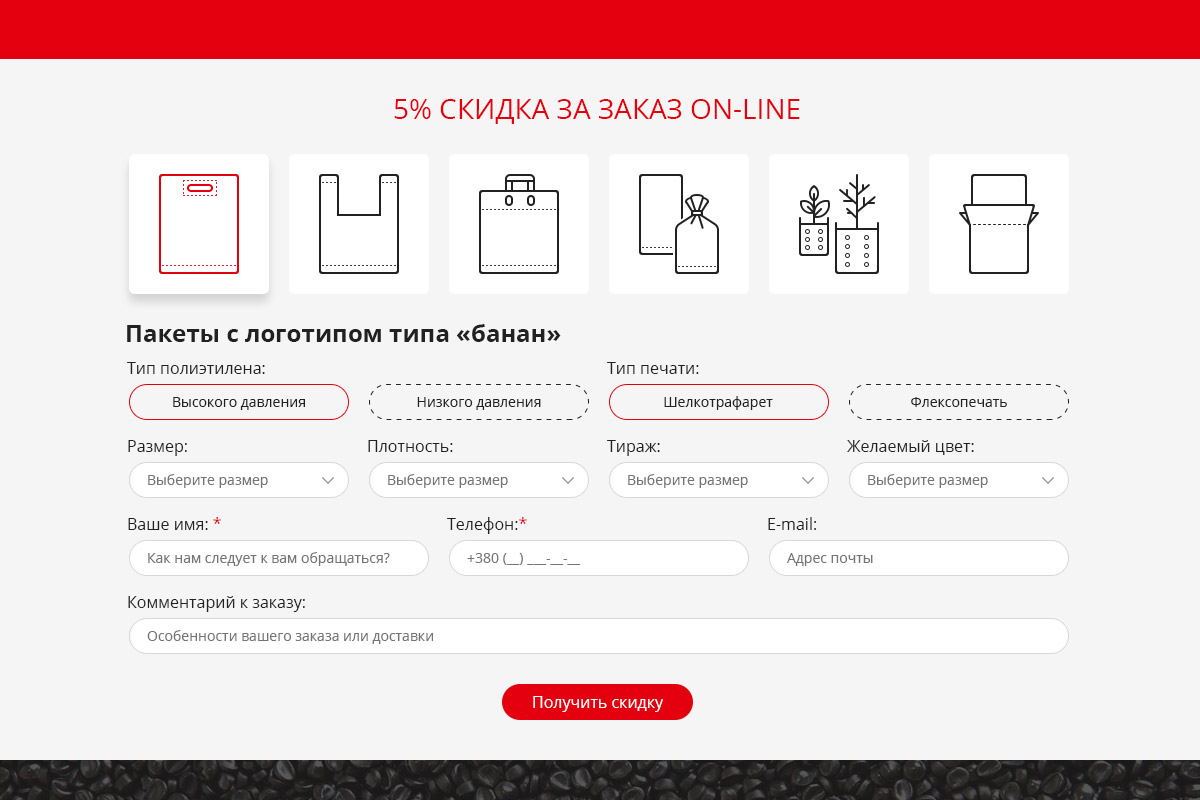The width and height of the screenshot is (1200, 800).
Task: Select the banana-type die-cut handle bag icon
Action: click(x=199, y=224)
